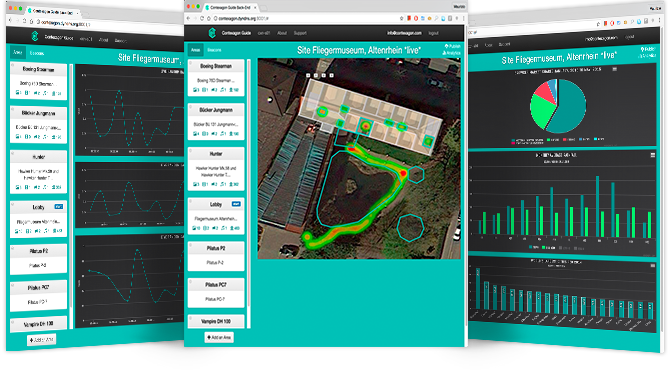Select Lobby area card in center window
Image resolution: width=670 pixels, height=375 pixels.
(216, 216)
